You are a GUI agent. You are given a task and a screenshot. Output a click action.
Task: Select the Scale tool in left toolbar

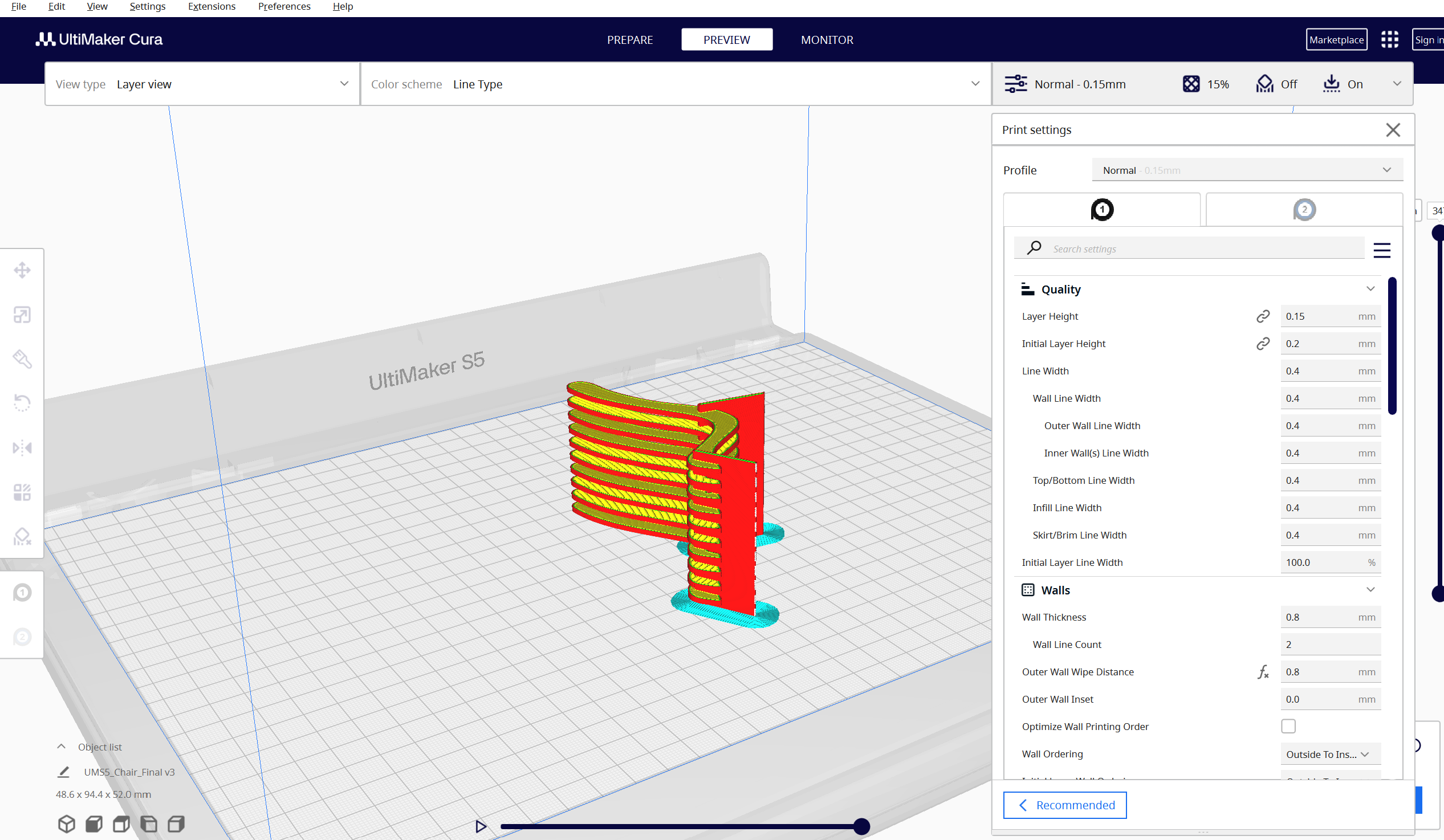pyautogui.click(x=22, y=315)
